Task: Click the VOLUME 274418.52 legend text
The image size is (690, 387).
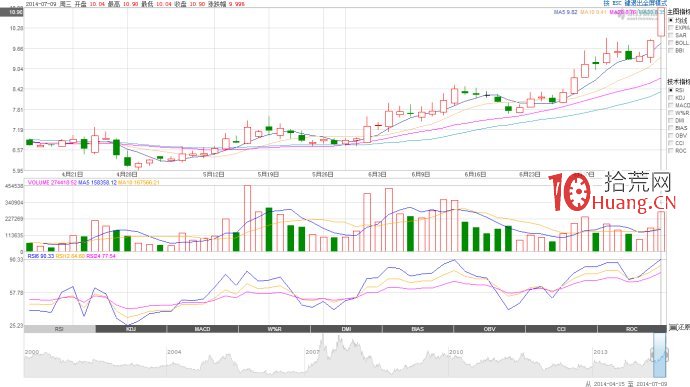Action: click(x=52, y=182)
